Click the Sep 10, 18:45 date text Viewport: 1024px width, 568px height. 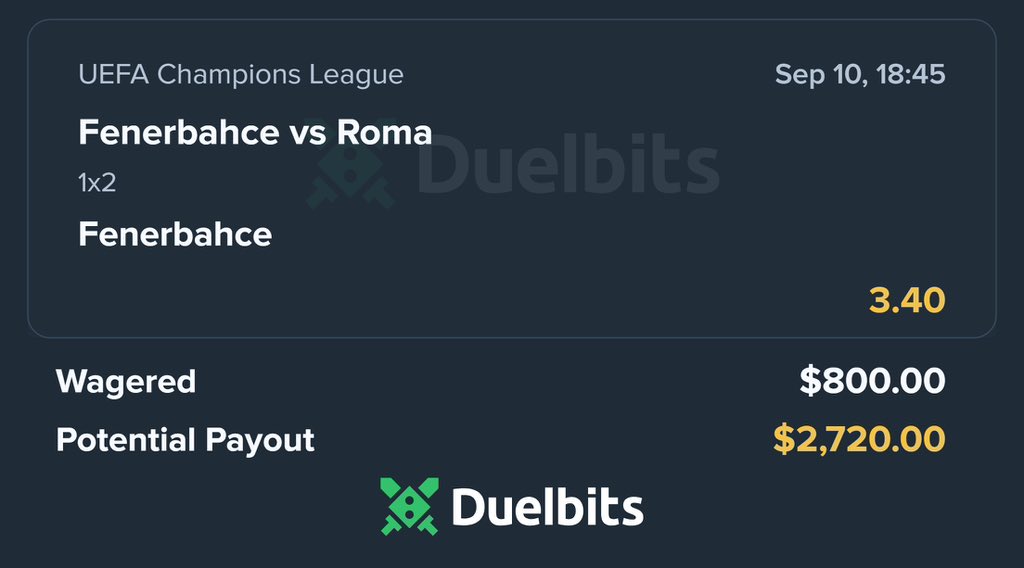coord(860,74)
